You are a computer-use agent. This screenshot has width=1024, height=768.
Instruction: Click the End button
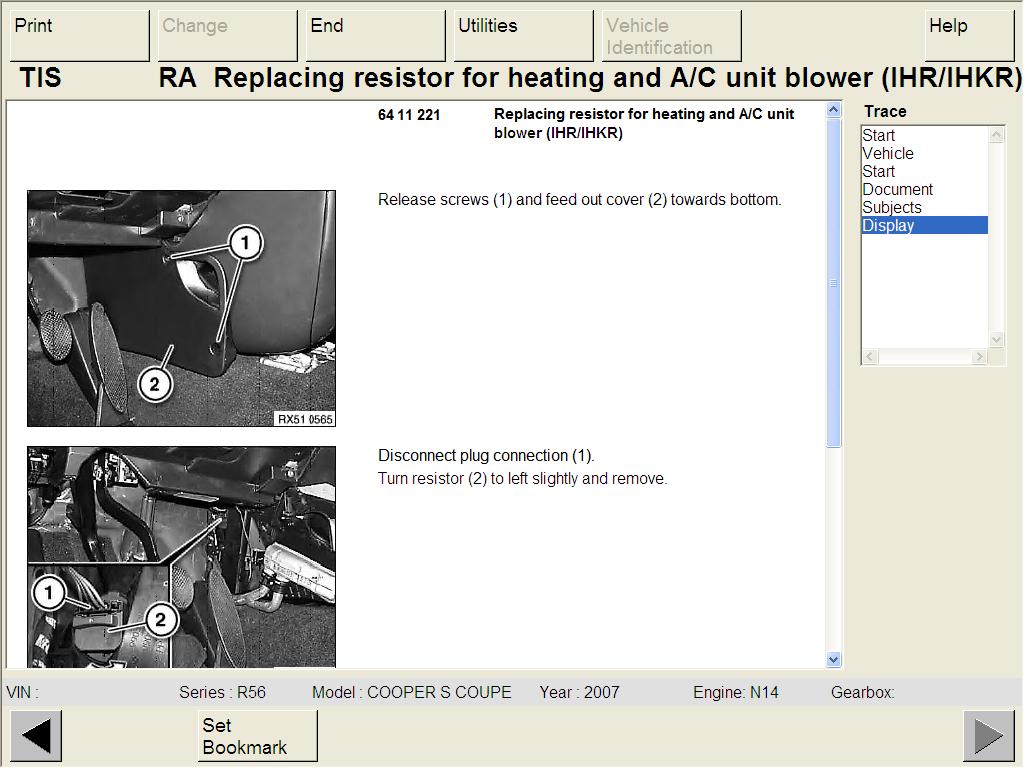click(376, 35)
